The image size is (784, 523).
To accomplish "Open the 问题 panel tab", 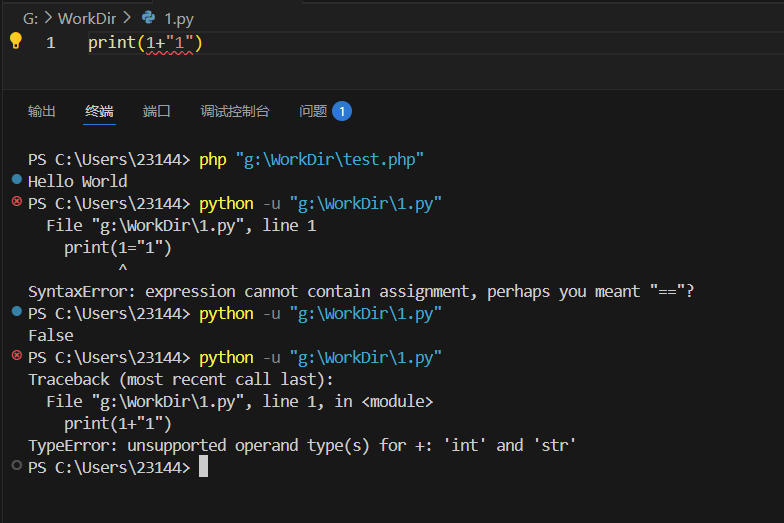I will [313, 111].
